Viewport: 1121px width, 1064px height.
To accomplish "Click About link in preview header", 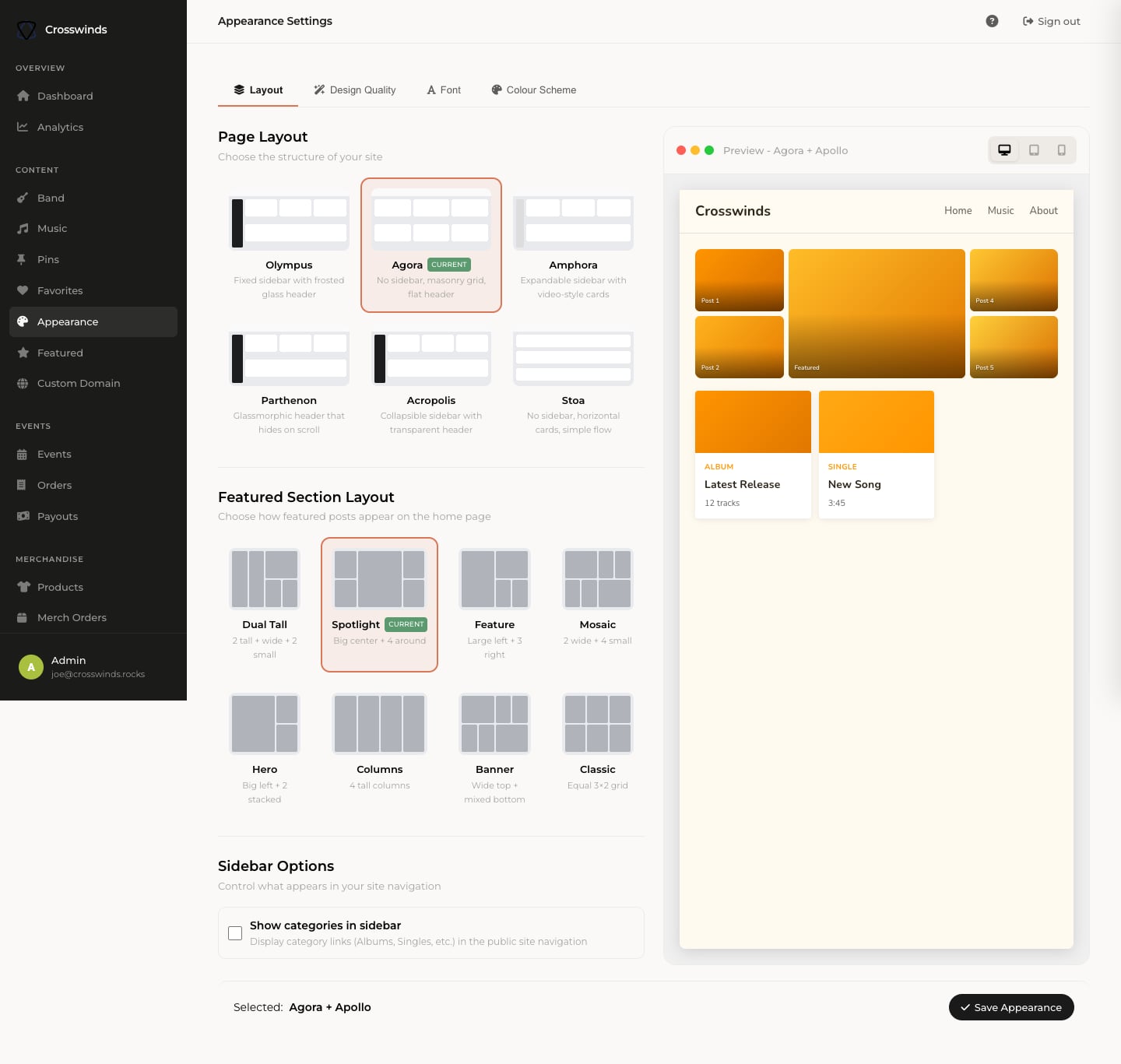I will (x=1043, y=211).
